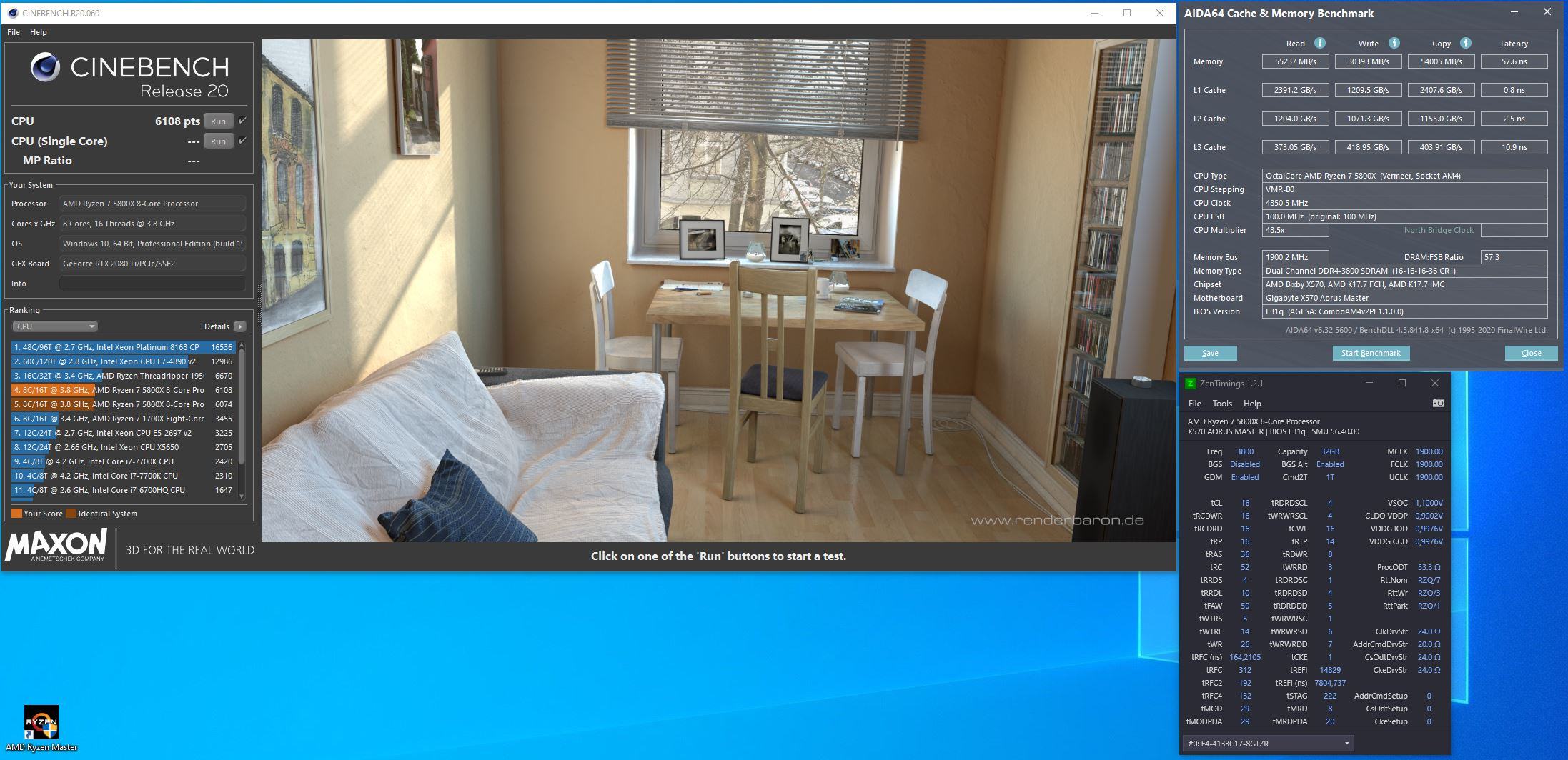Expand the ranking Details arrow
The image size is (1568, 760).
point(240,326)
